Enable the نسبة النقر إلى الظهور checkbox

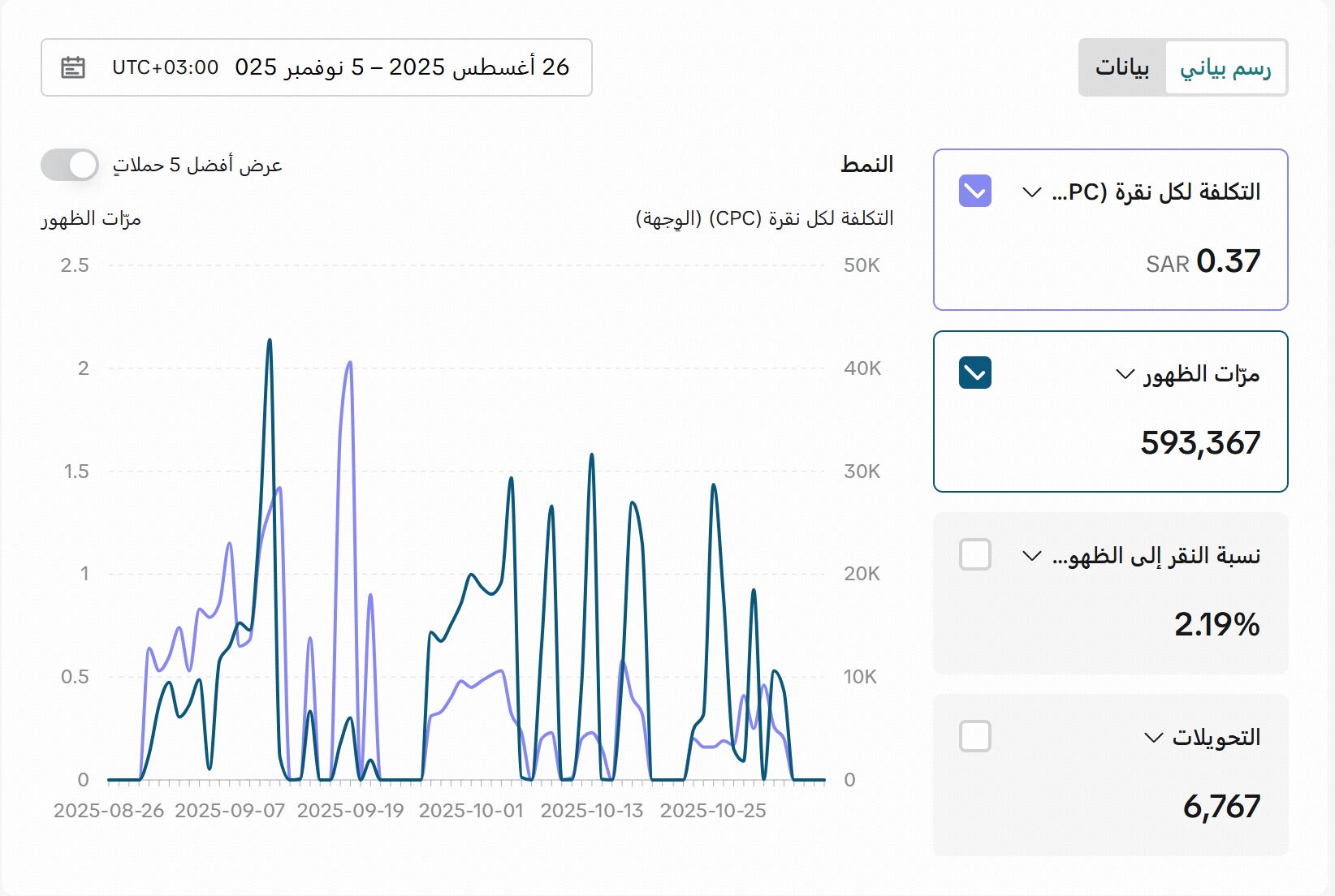[x=974, y=555]
